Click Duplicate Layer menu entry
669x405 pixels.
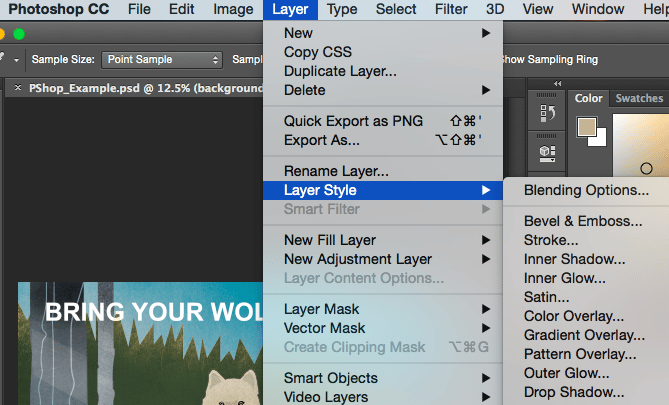coord(340,71)
